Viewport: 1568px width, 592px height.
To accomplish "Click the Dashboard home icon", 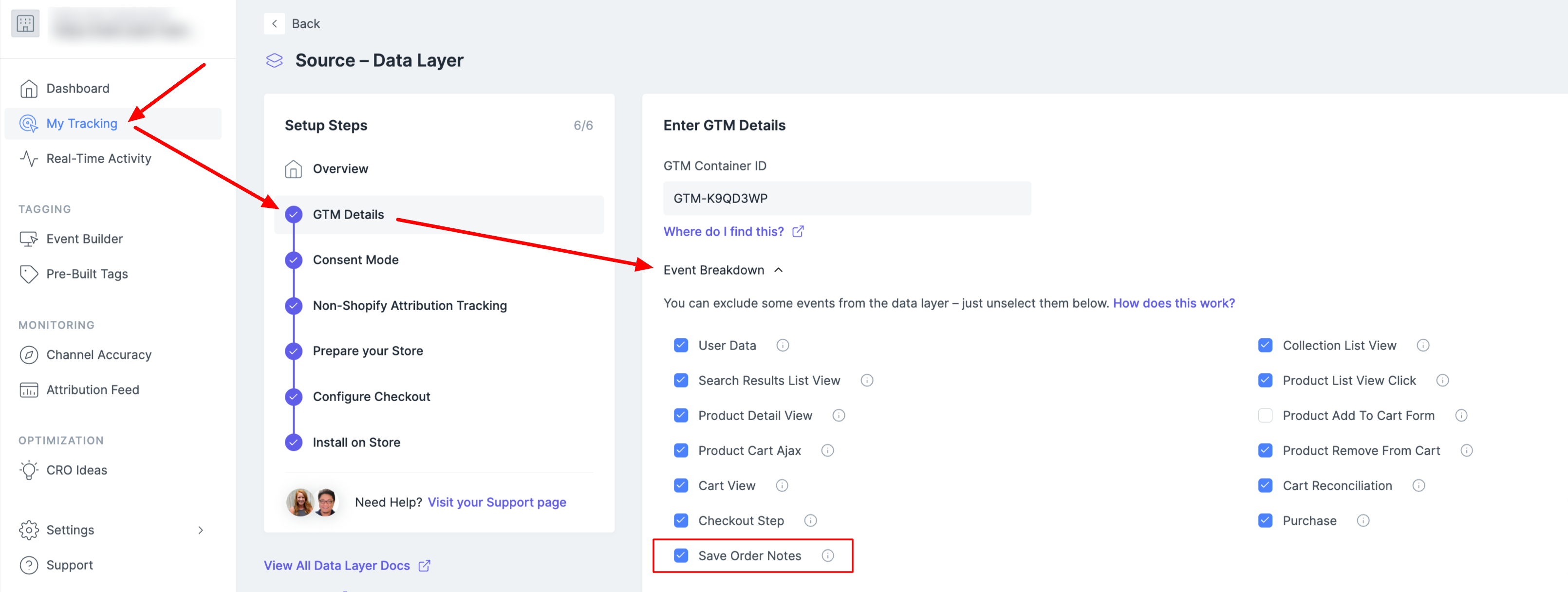I will [29, 89].
